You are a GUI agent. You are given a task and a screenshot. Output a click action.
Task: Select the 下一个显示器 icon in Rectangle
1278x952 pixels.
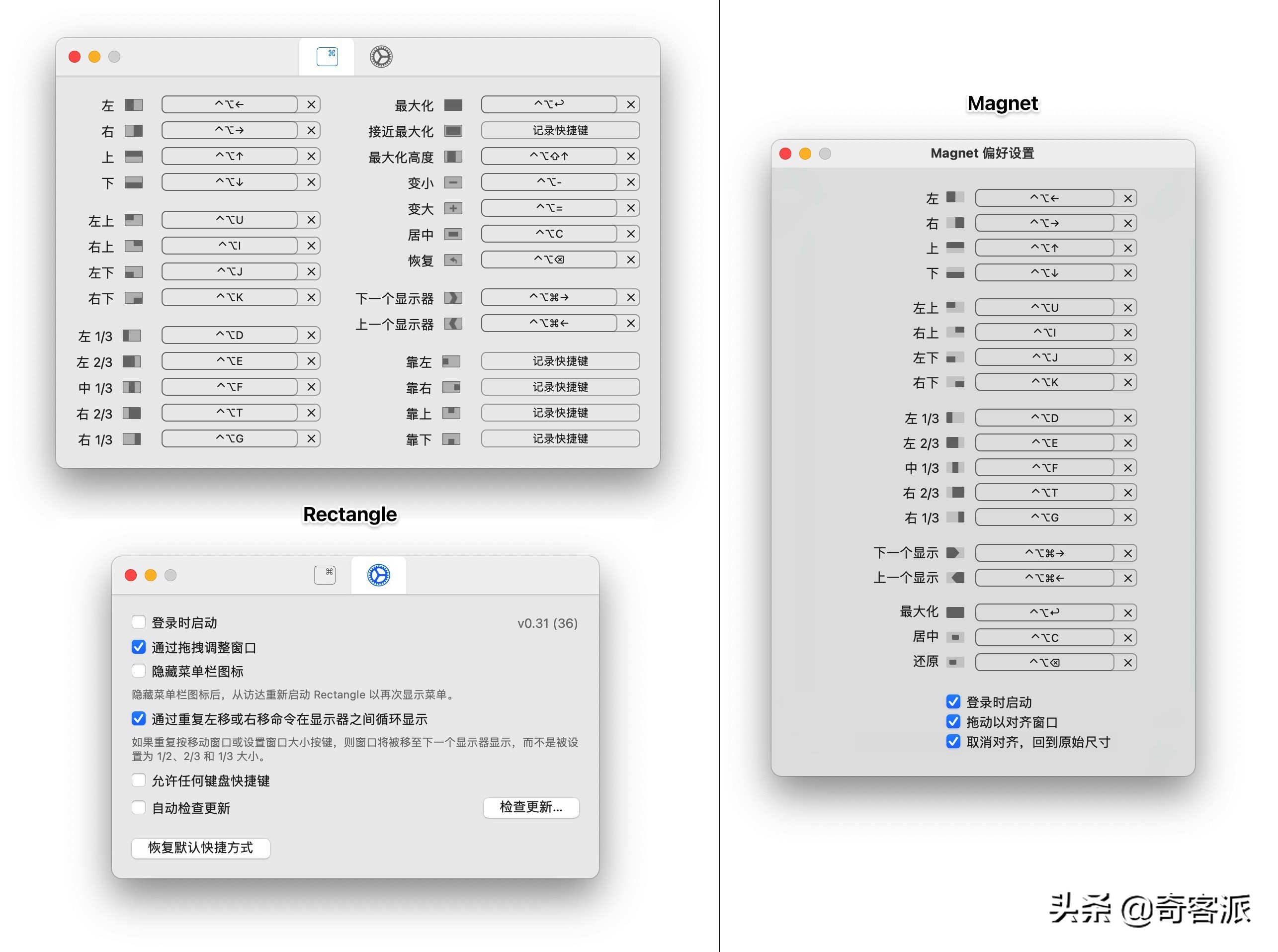pos(454,297)
